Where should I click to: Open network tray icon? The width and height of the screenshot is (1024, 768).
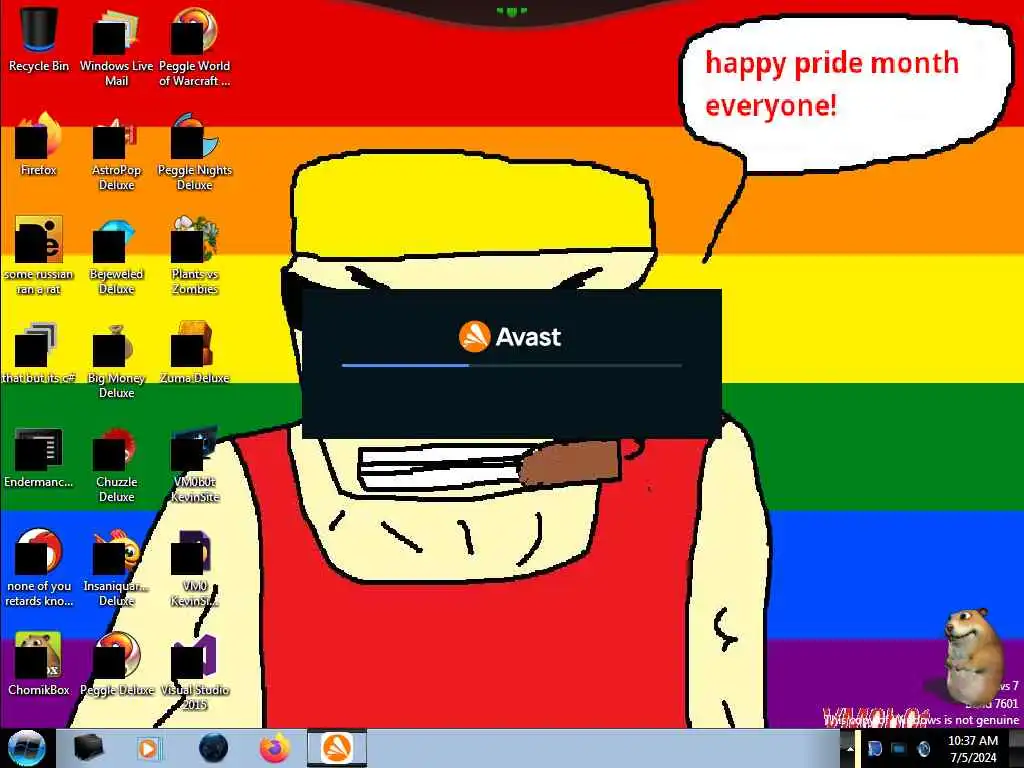(x=899, y=748)
